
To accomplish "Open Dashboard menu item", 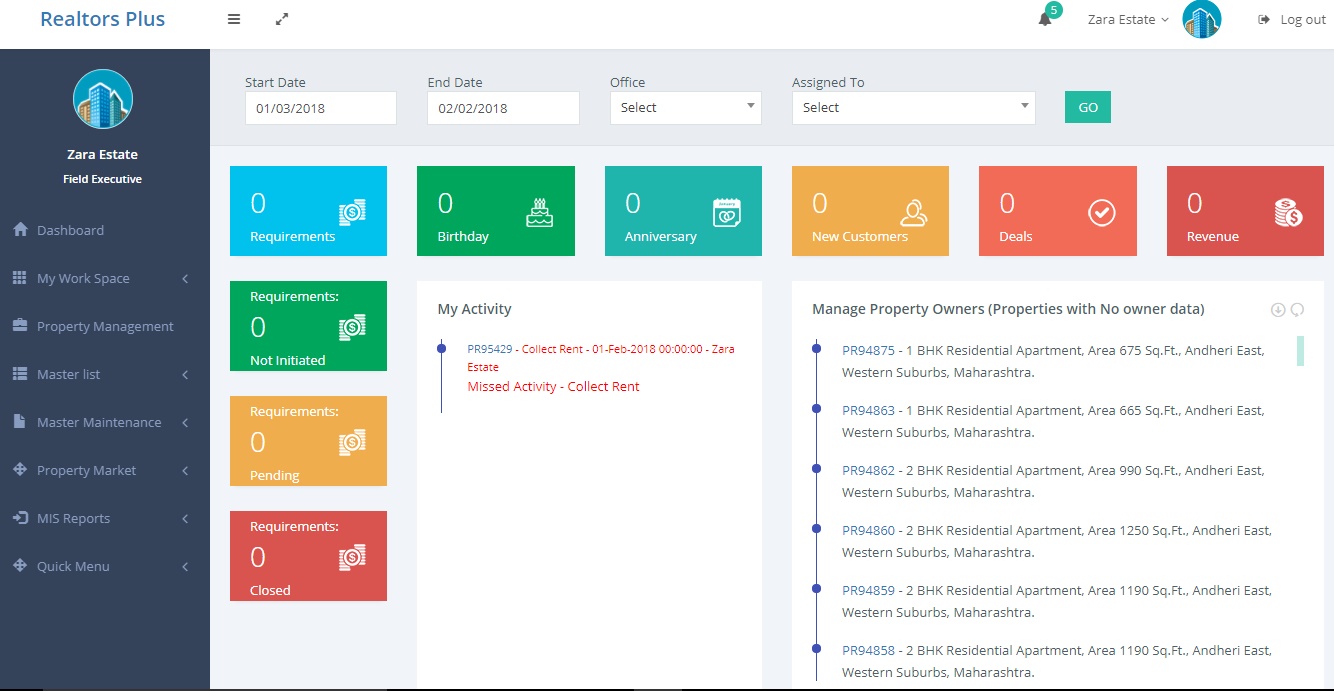I will [105, 230].
